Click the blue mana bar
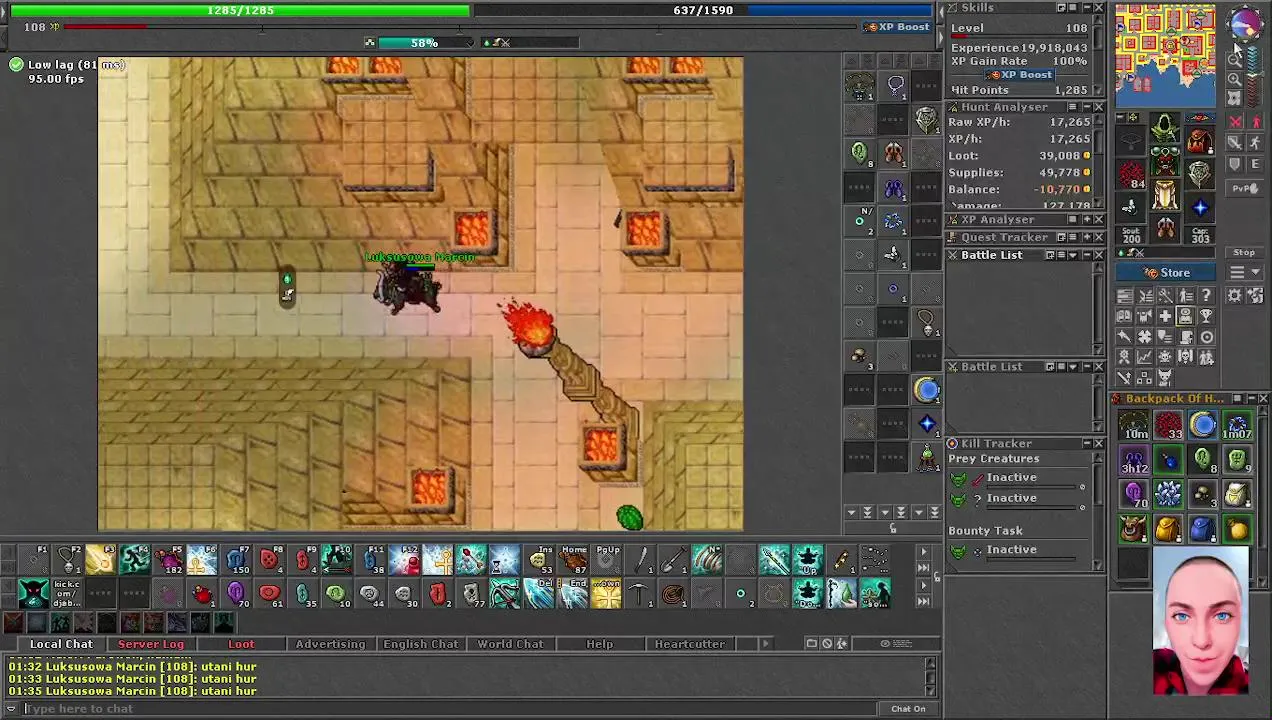Viewport: 1272px width, 720px height. (702, 10)
